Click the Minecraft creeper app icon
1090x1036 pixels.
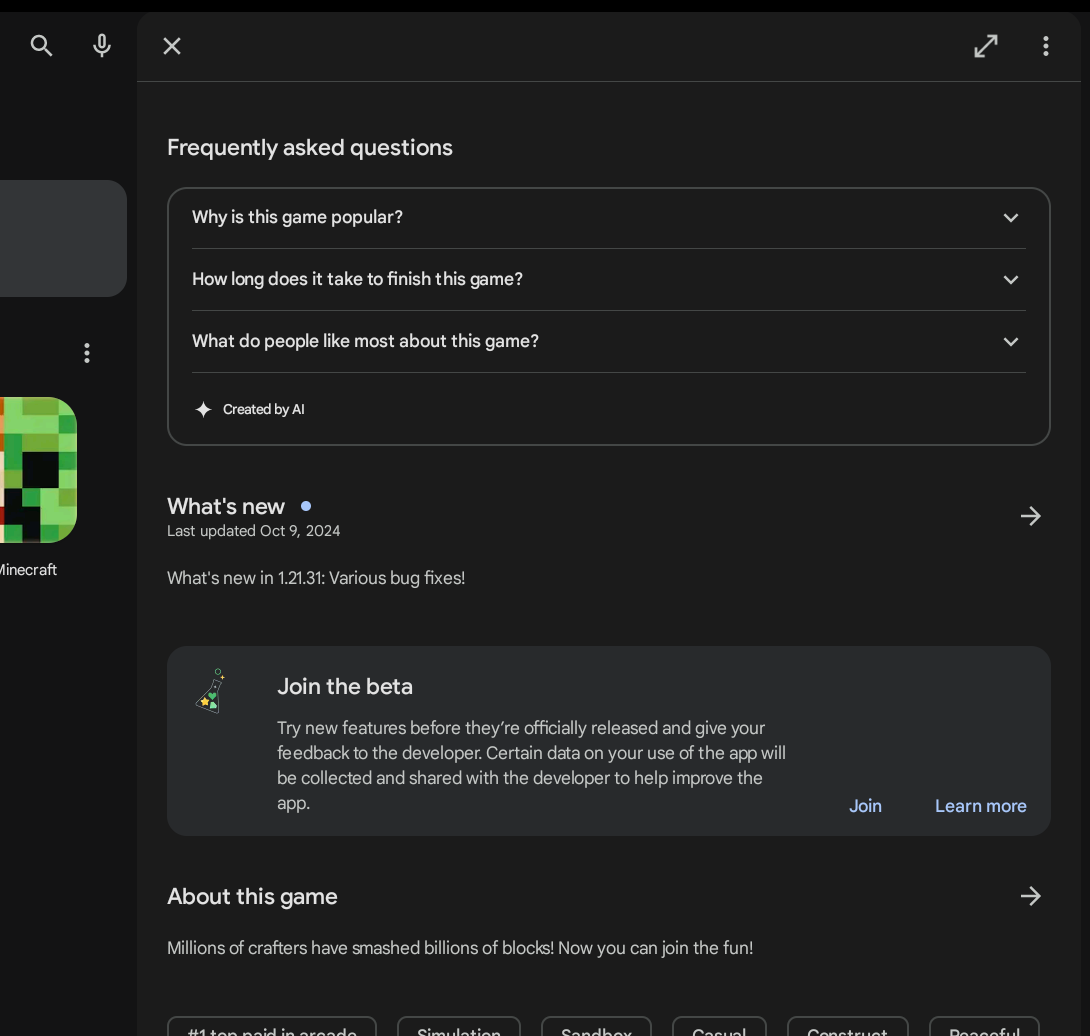[x=38, y=470]
